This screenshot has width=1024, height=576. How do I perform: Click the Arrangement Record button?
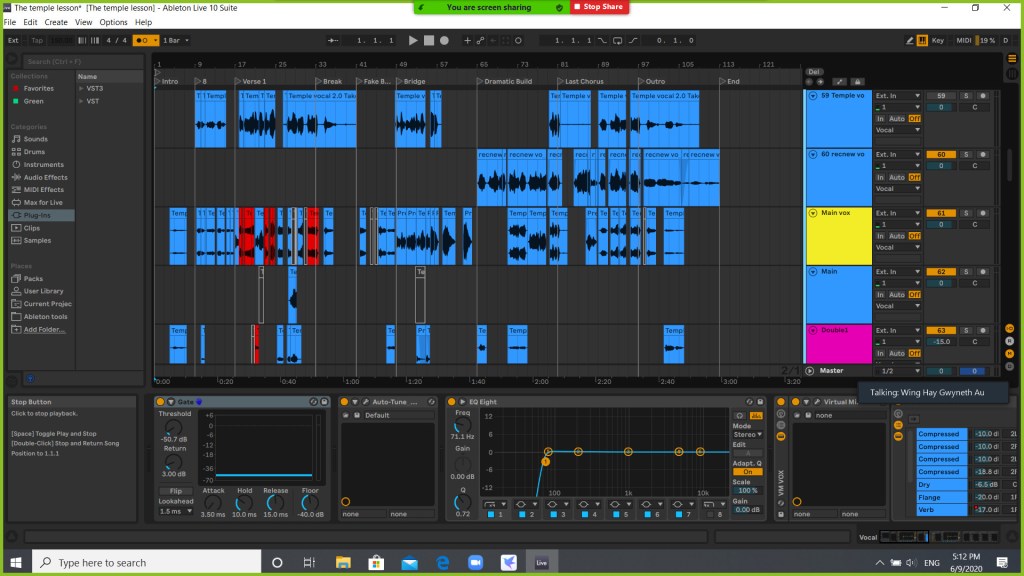[x=444, y=40]
